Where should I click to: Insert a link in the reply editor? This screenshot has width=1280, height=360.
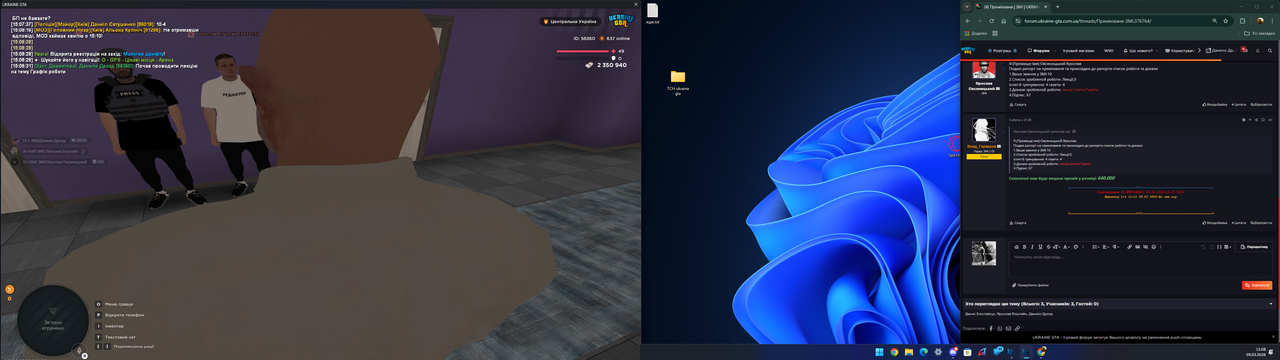click(x=1129, y=247)
